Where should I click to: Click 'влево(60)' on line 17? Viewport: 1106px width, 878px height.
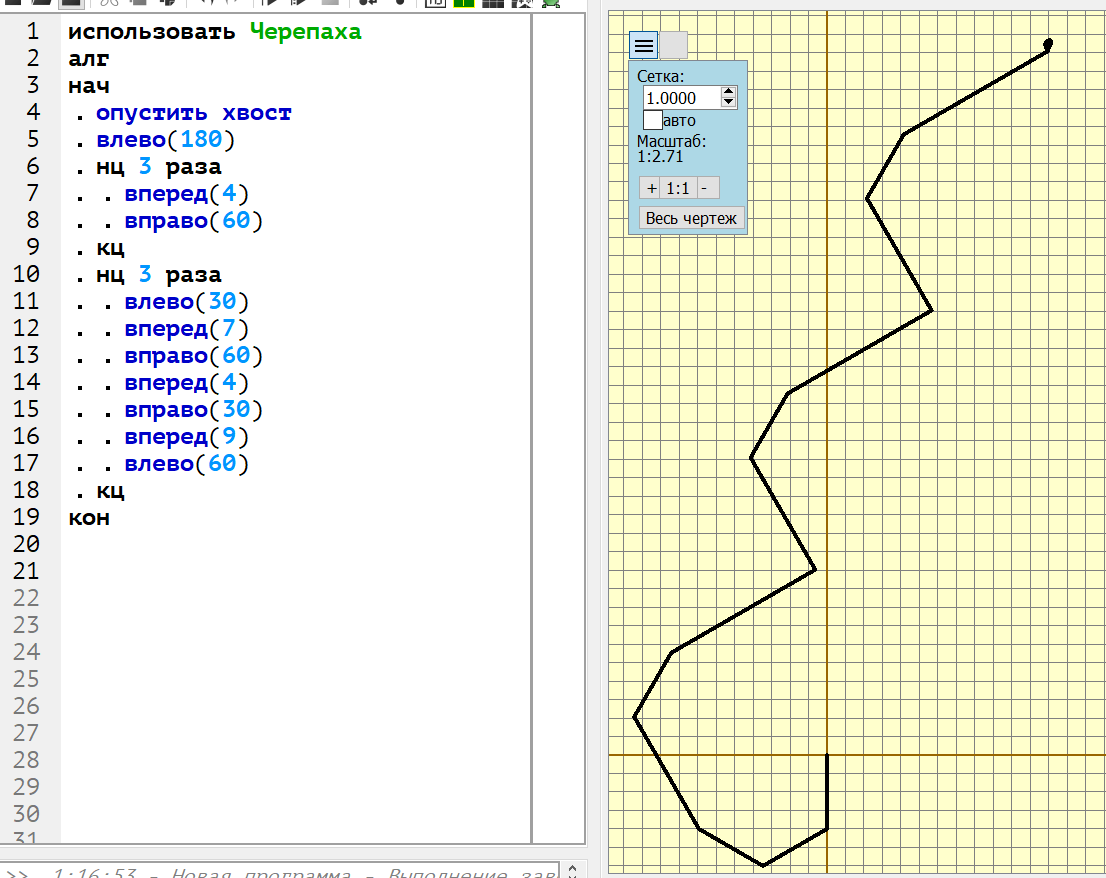pos(186,463)
